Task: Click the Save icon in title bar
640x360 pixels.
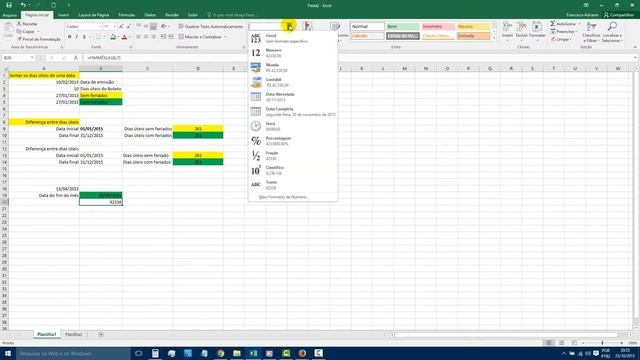Action: 9,5
